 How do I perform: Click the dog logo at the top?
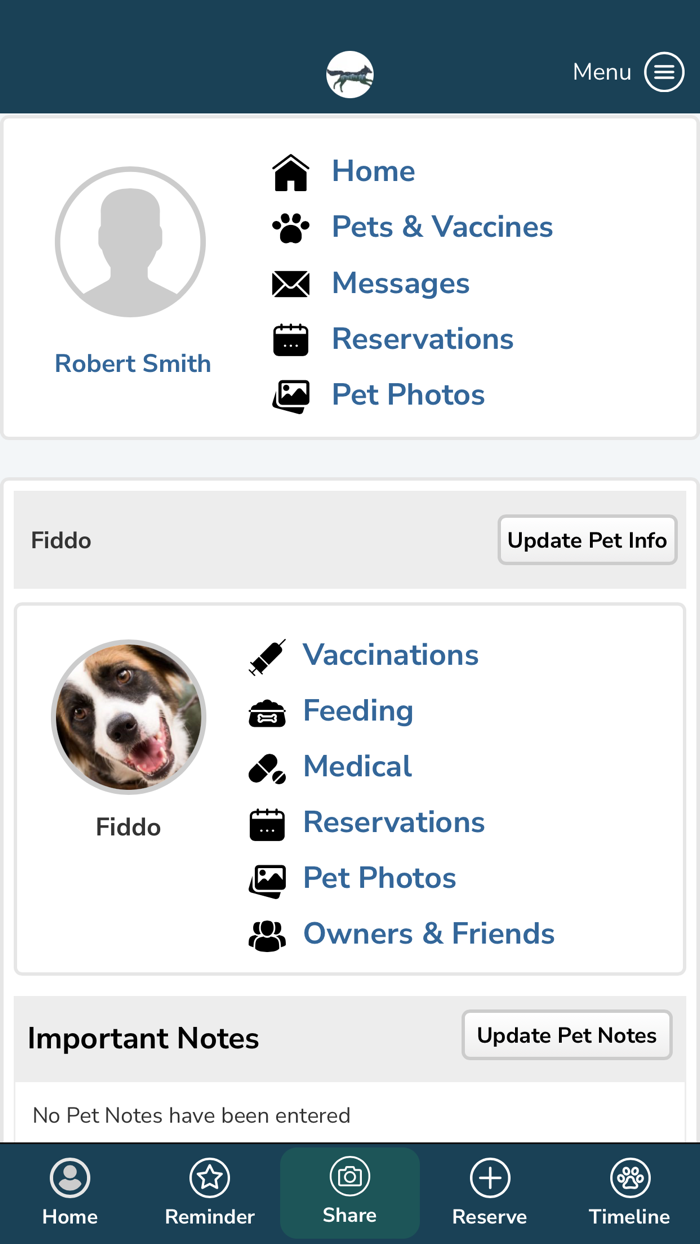coord(349,74)
